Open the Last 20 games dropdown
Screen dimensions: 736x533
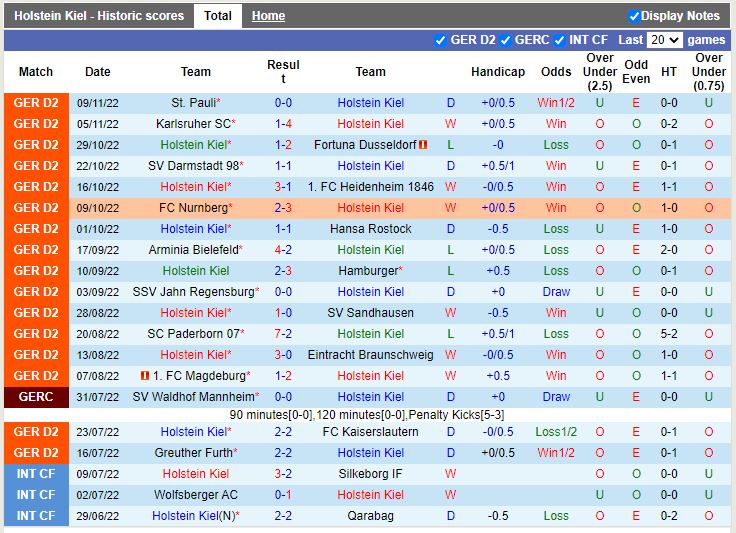[x=664, y=40]
